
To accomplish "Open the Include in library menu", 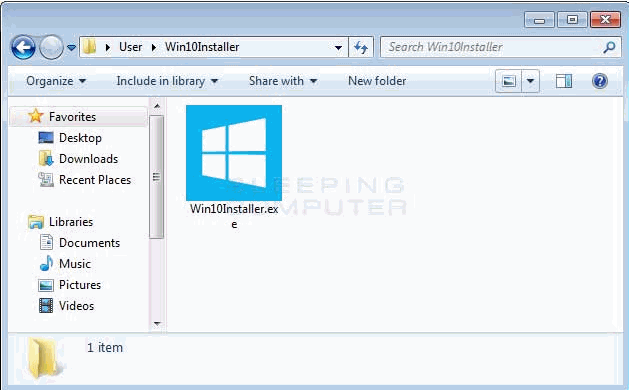I will tap(167, 81).
